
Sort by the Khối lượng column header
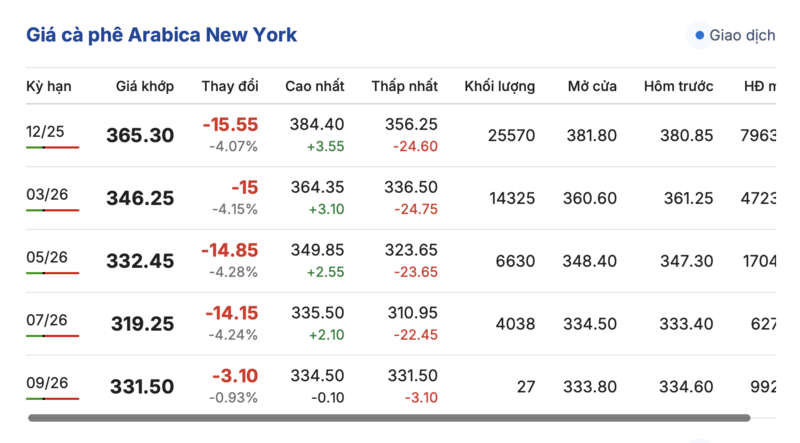[499, 86]
